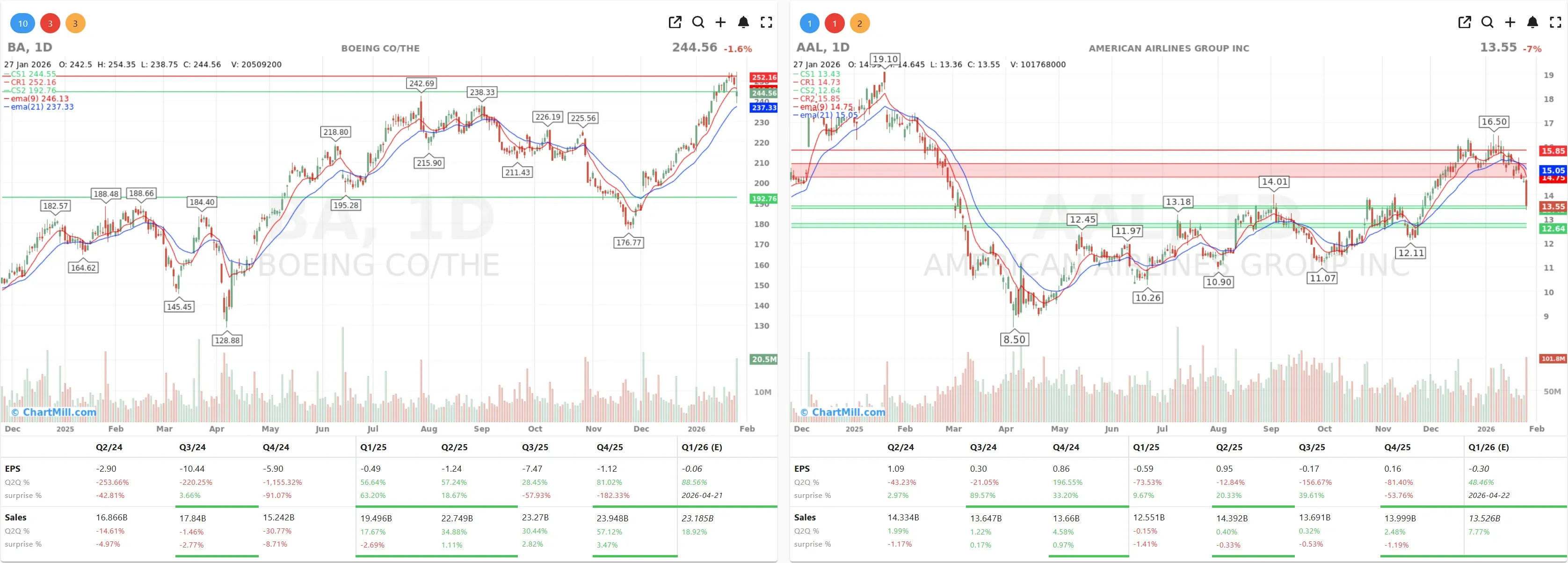Expand the Boeing chart to fullscreen
1568x563 pixels.
(x=766, y=22)
